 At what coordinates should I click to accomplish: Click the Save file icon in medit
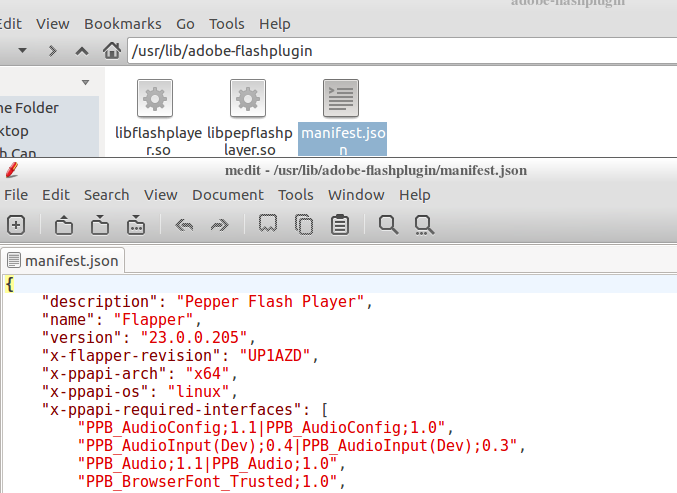click(100, 225)
